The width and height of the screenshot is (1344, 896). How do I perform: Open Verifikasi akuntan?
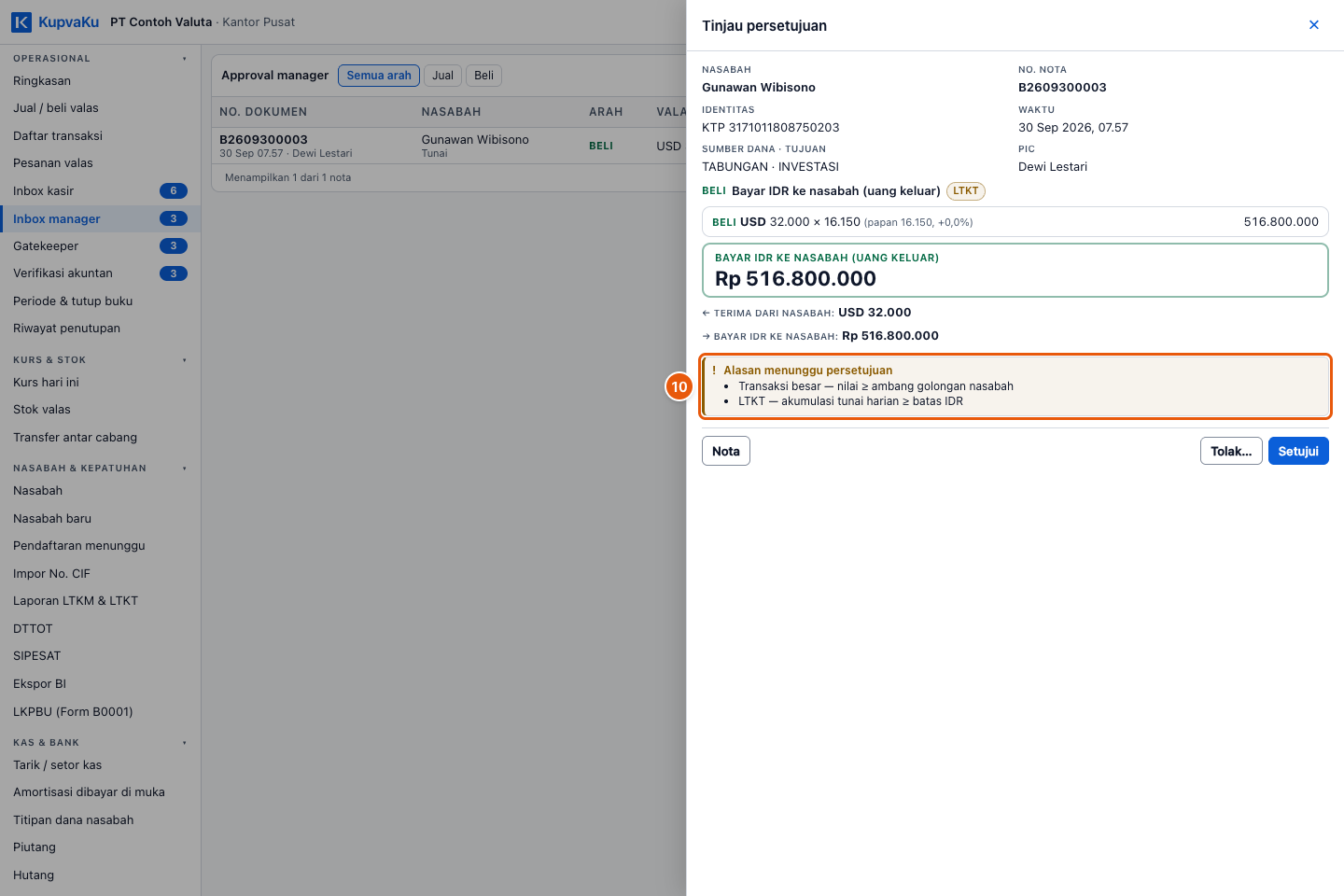(x=100, y=273)
